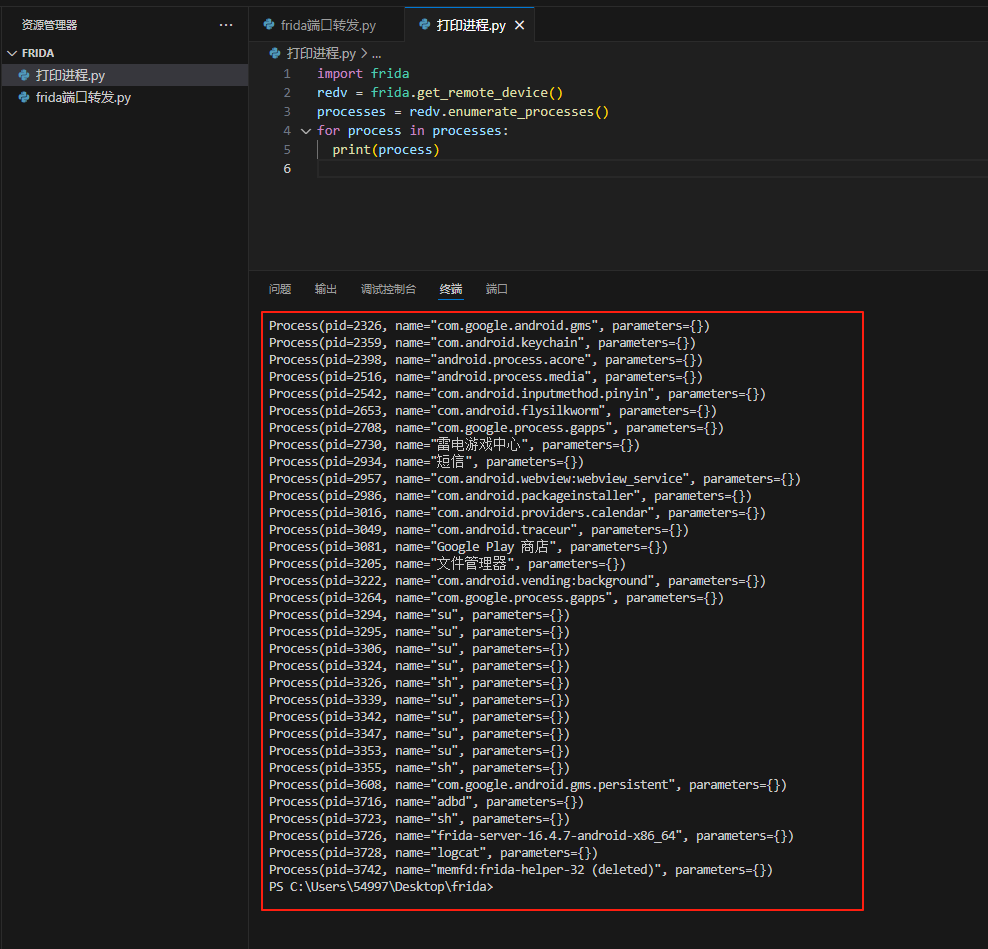
Task: Click the 雷电游戏中心 process line
Action: point(454,445)
